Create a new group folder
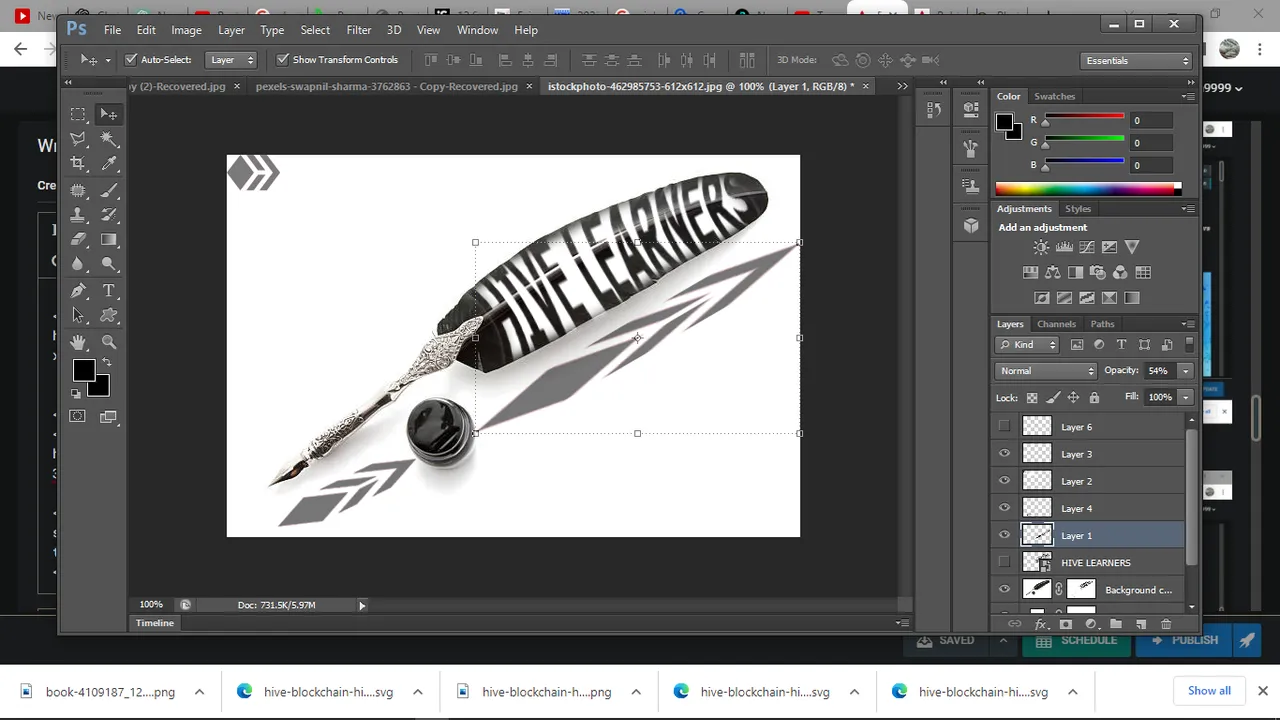The image size is (1280, 720). [x=1116, y=624]
